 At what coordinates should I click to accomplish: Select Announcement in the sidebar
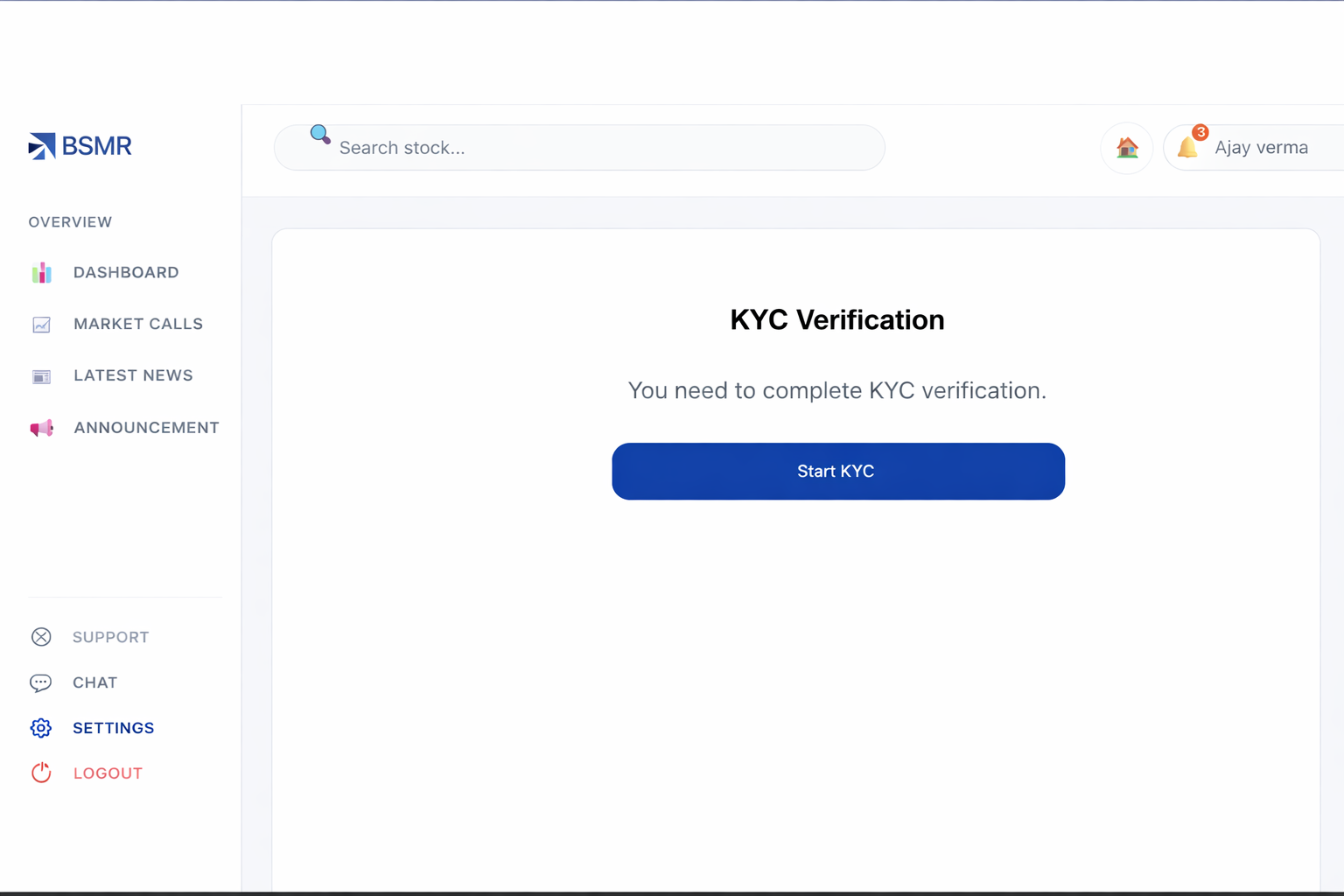[146, 428]
